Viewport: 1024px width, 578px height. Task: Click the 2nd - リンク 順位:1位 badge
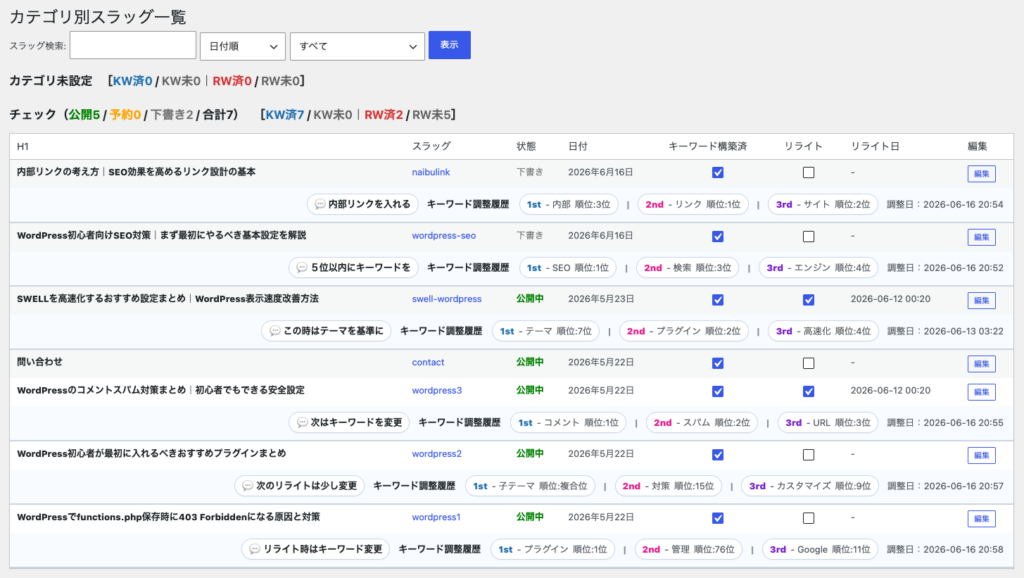(x=693, y=204)
